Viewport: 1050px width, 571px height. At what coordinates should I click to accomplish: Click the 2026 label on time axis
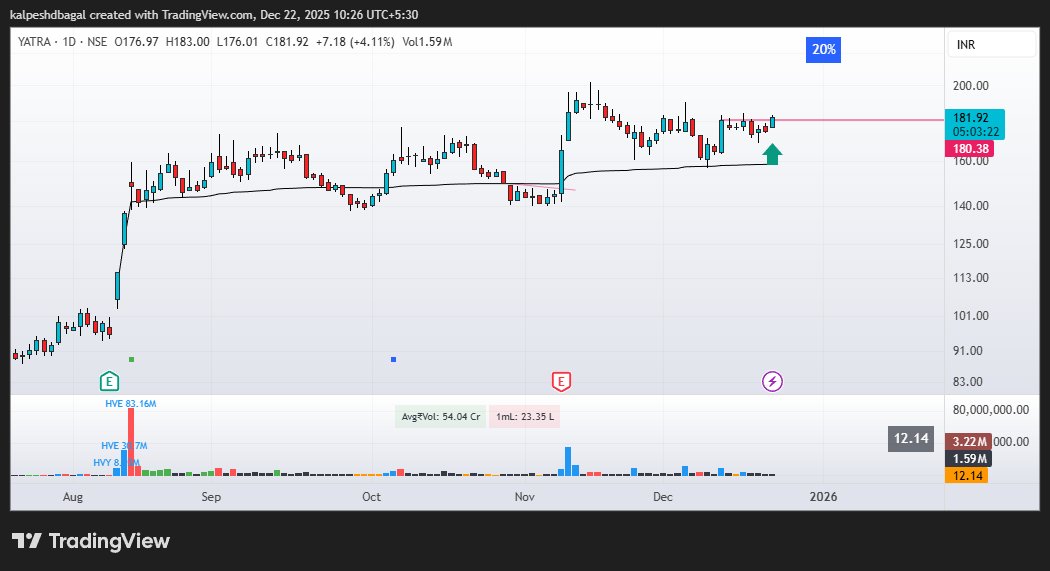coord(823,497)
